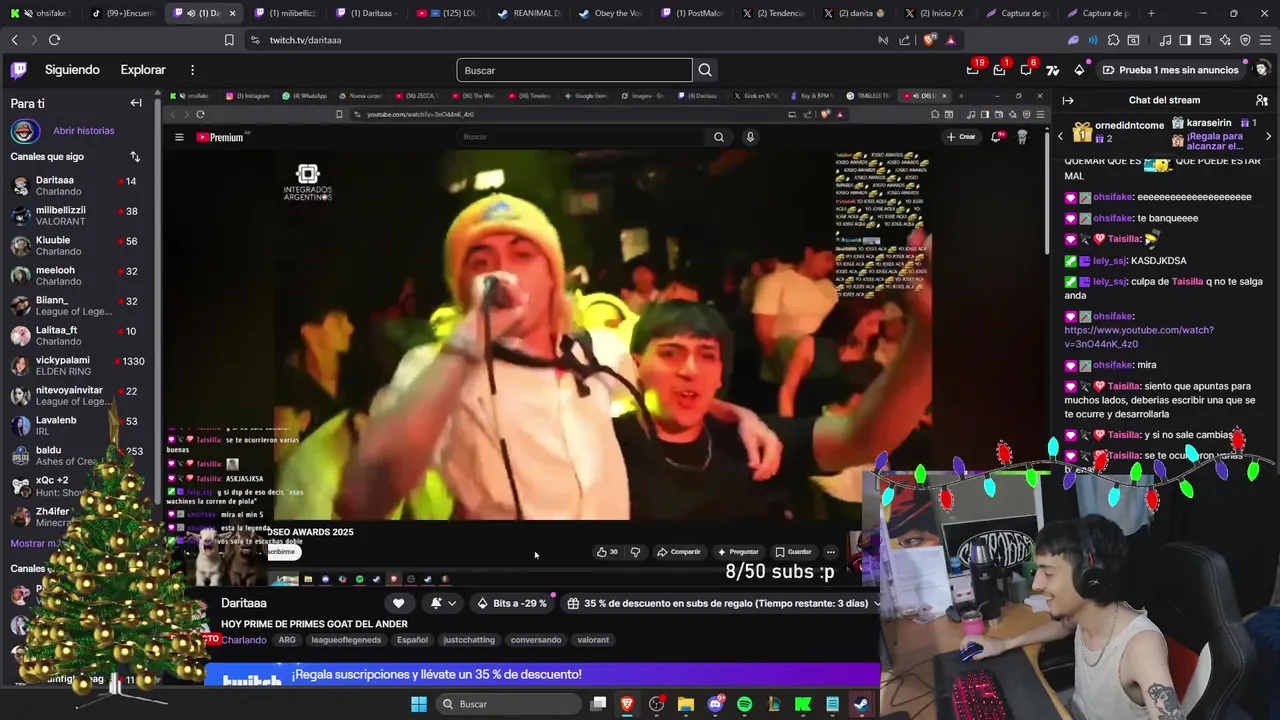The image size is (1280, 720).
Task: Switch to the Obey the Voi browser tab
Action: pos(610,13)
